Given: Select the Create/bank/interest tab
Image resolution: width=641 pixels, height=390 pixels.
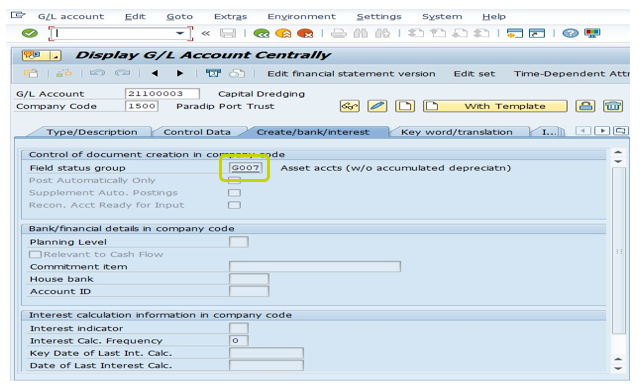Looking at the screenshot, I should point(313,132).
